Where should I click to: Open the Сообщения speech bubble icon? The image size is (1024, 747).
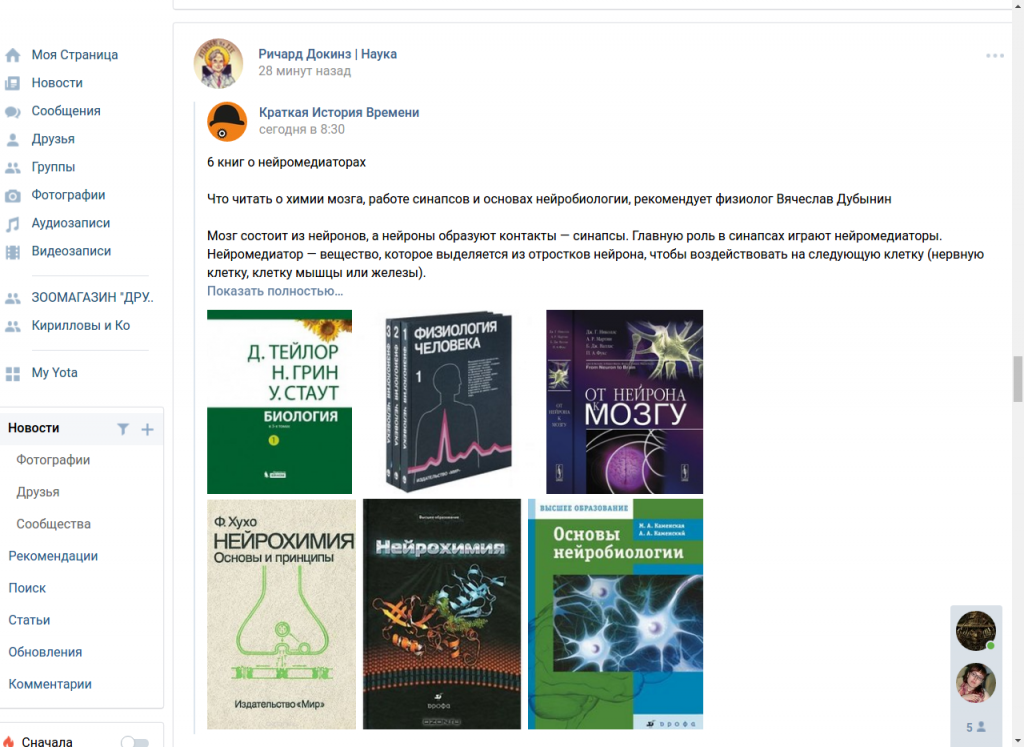(12, 112)
